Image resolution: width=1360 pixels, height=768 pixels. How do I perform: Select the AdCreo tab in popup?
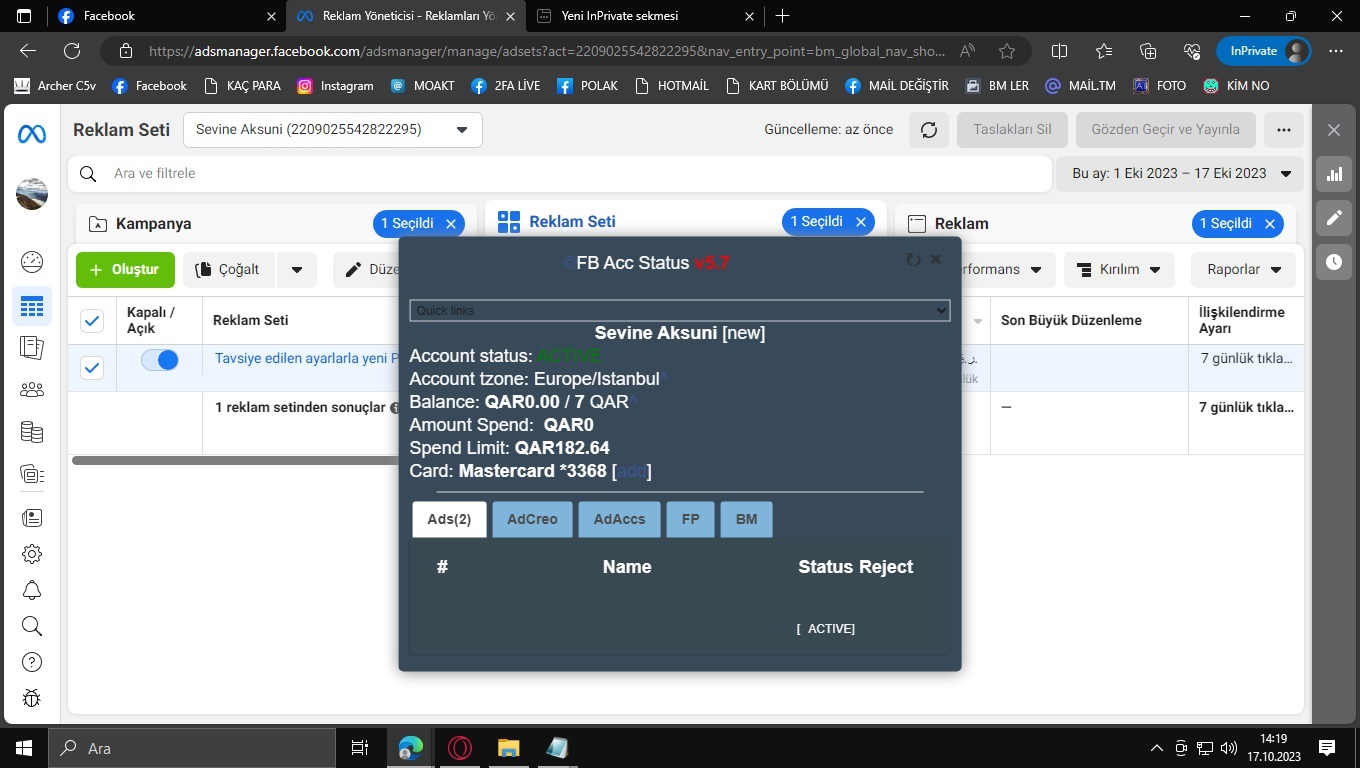tap(532, 519)
